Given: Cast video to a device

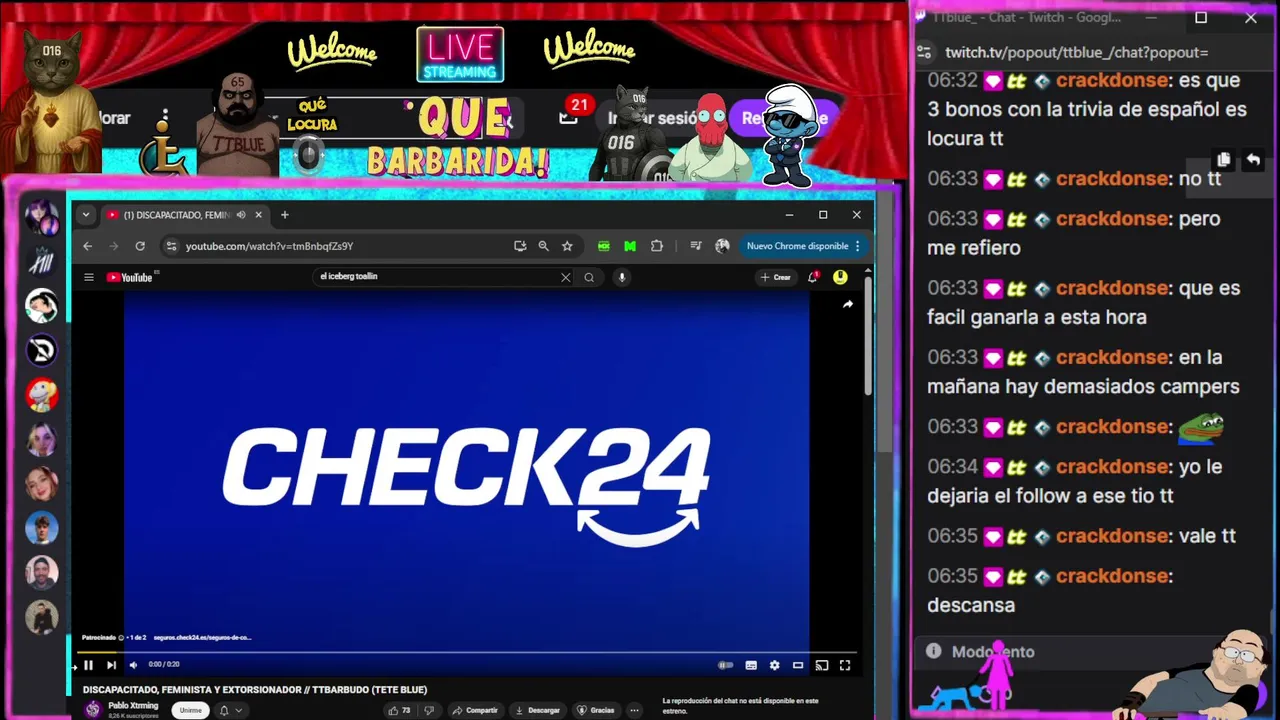Looking at the screenshot, I should click(x=822, y=665).
